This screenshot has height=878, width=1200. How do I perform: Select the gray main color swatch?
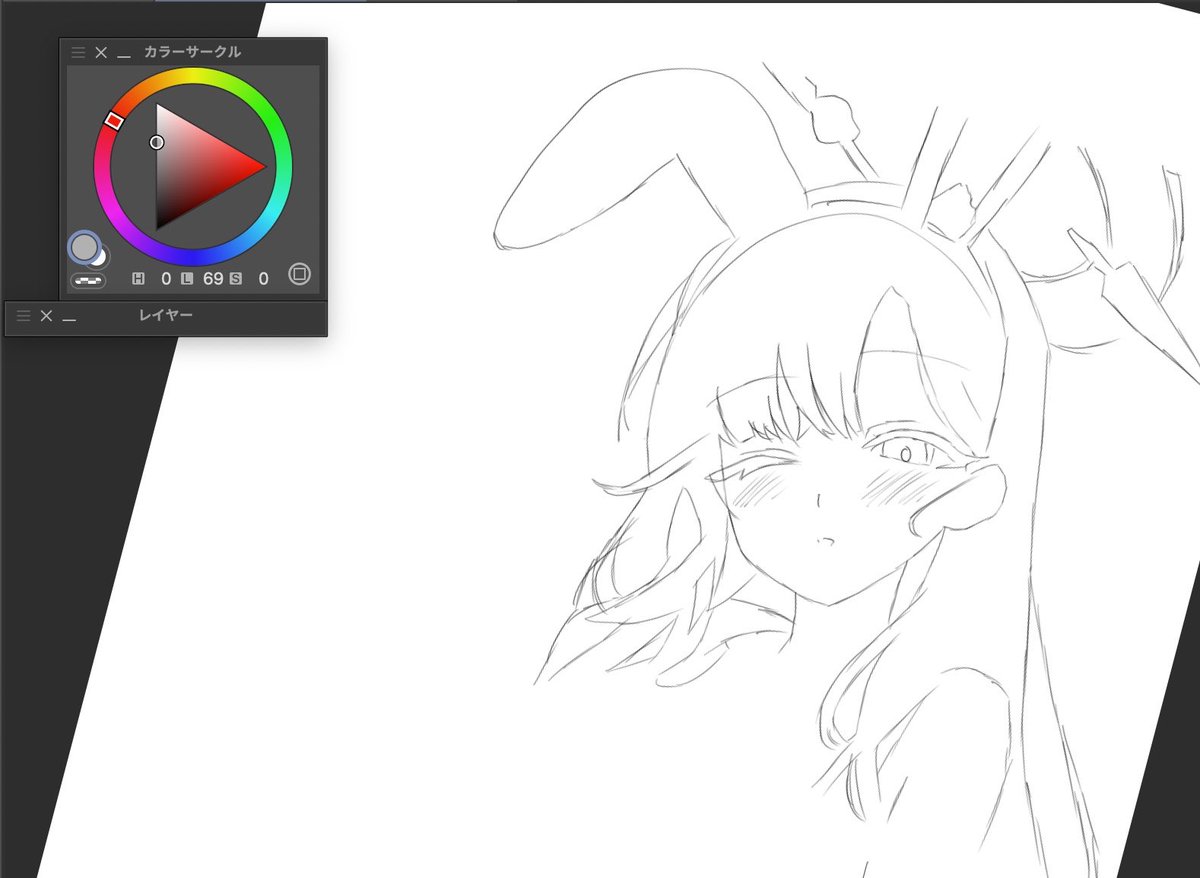85,248
